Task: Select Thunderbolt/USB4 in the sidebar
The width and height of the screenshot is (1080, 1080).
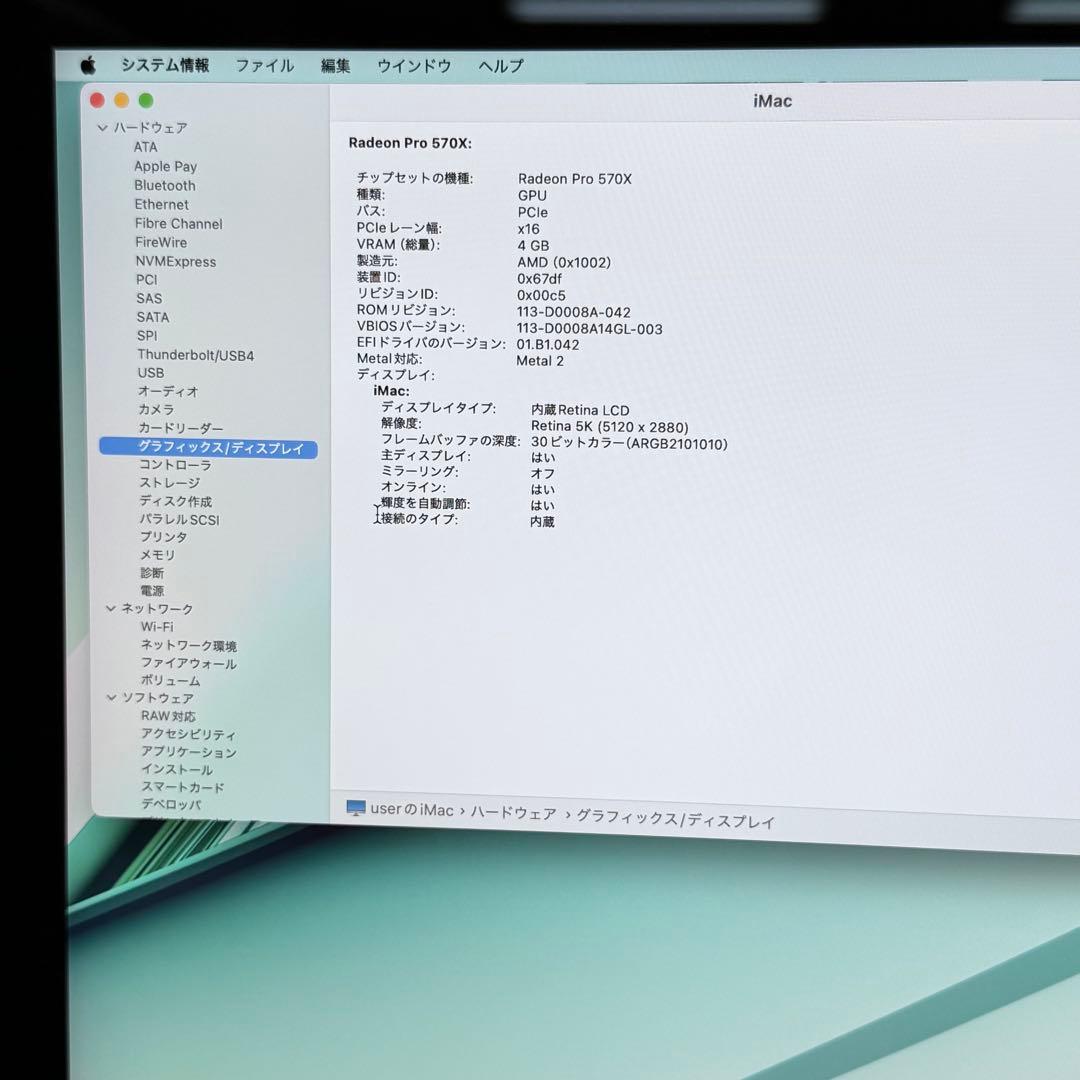Action: click(196, 355)
